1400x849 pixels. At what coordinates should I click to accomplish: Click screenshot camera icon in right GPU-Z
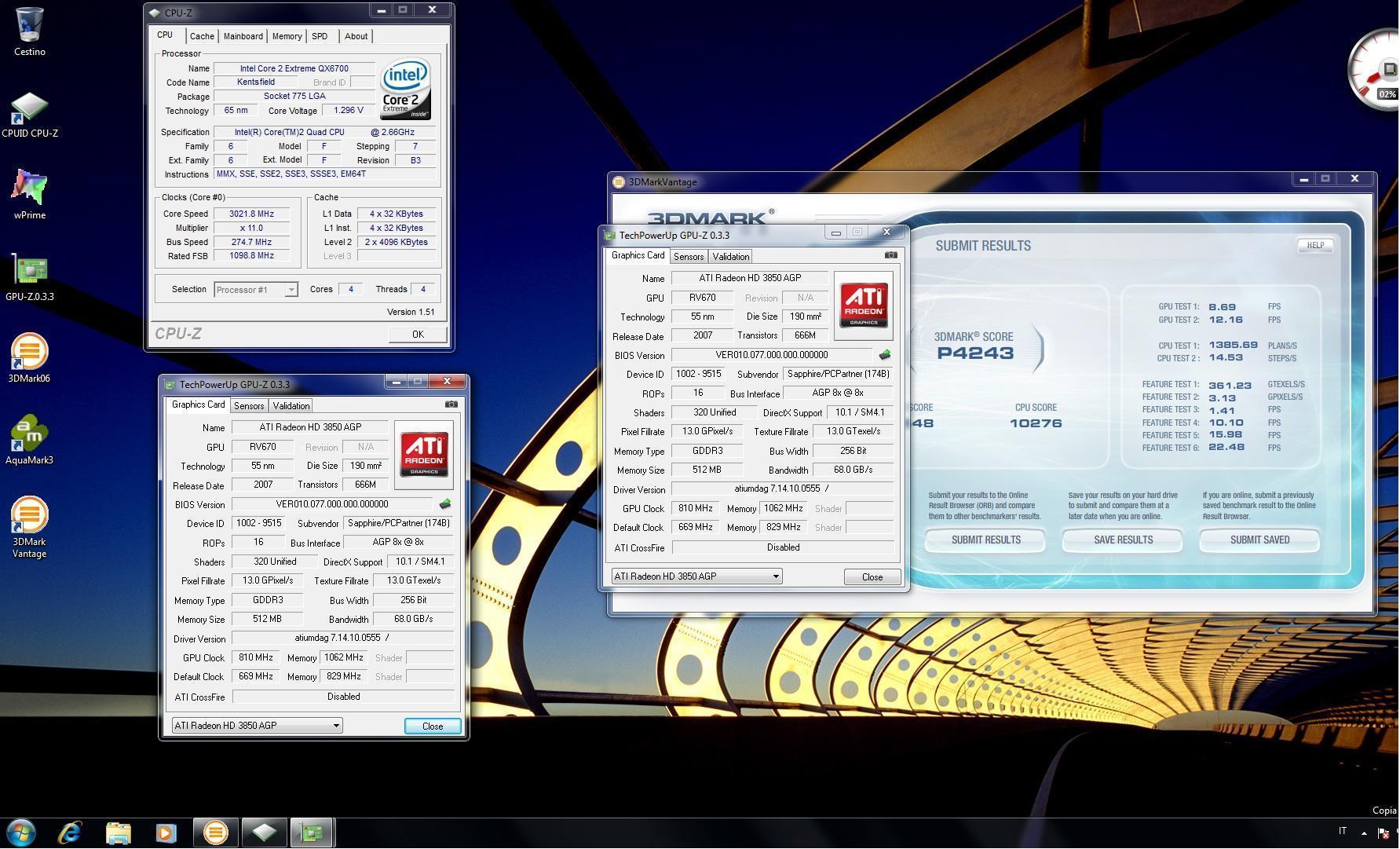[x=890, y=255]
